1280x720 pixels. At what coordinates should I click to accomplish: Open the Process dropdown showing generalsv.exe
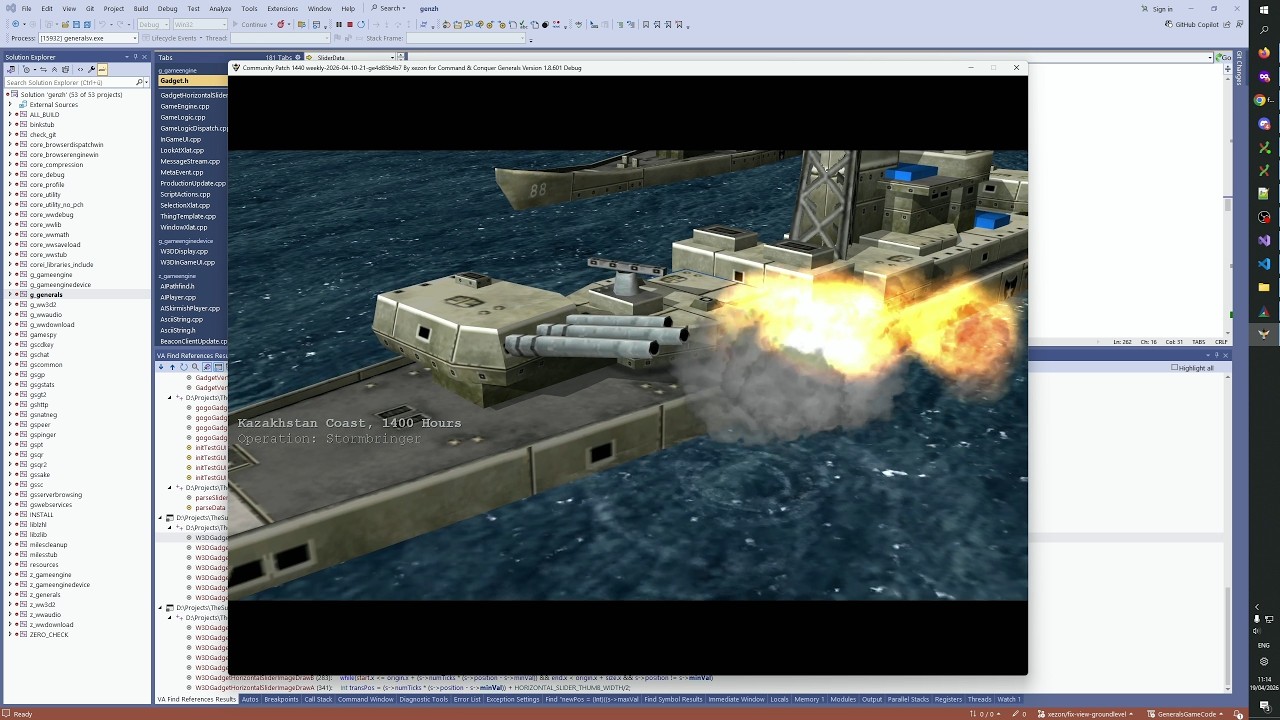(x=88, y=38)
